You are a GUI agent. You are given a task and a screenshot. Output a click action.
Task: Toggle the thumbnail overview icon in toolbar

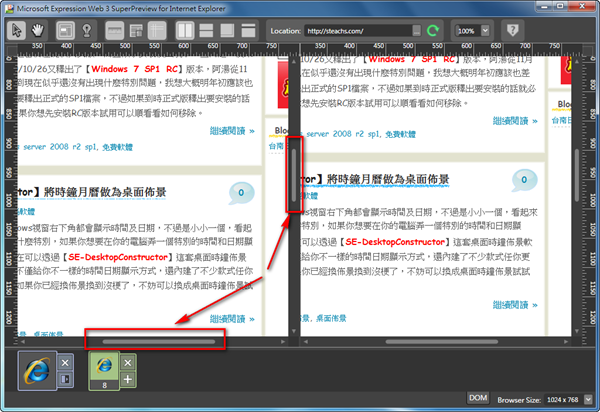(136, 31)
